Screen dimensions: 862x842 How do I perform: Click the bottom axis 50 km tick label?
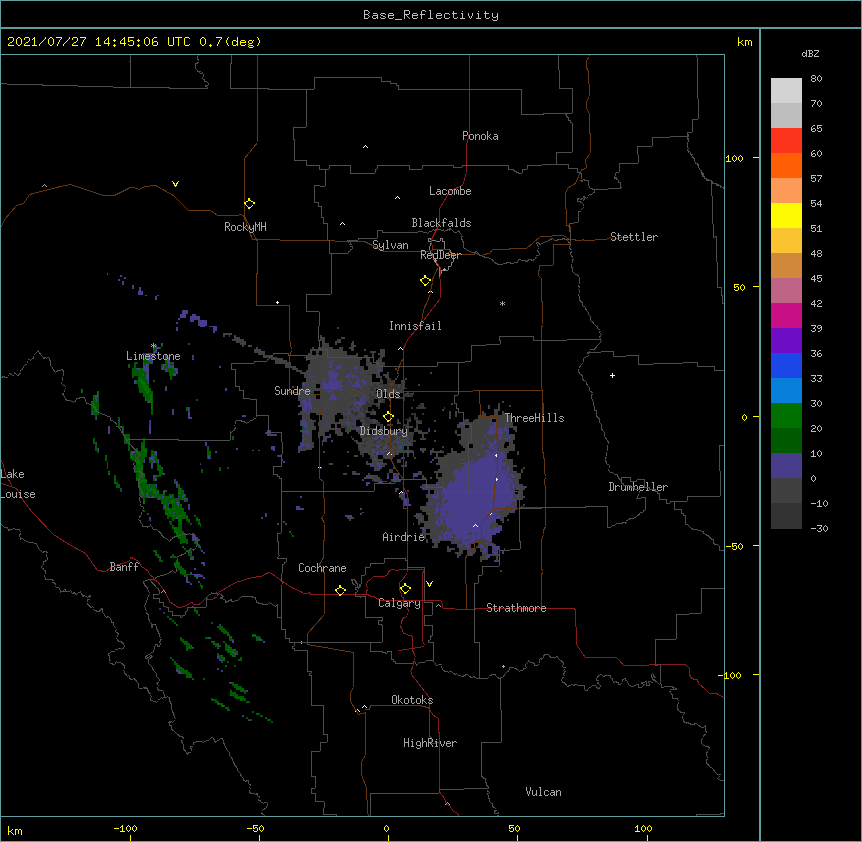point(514,829)
